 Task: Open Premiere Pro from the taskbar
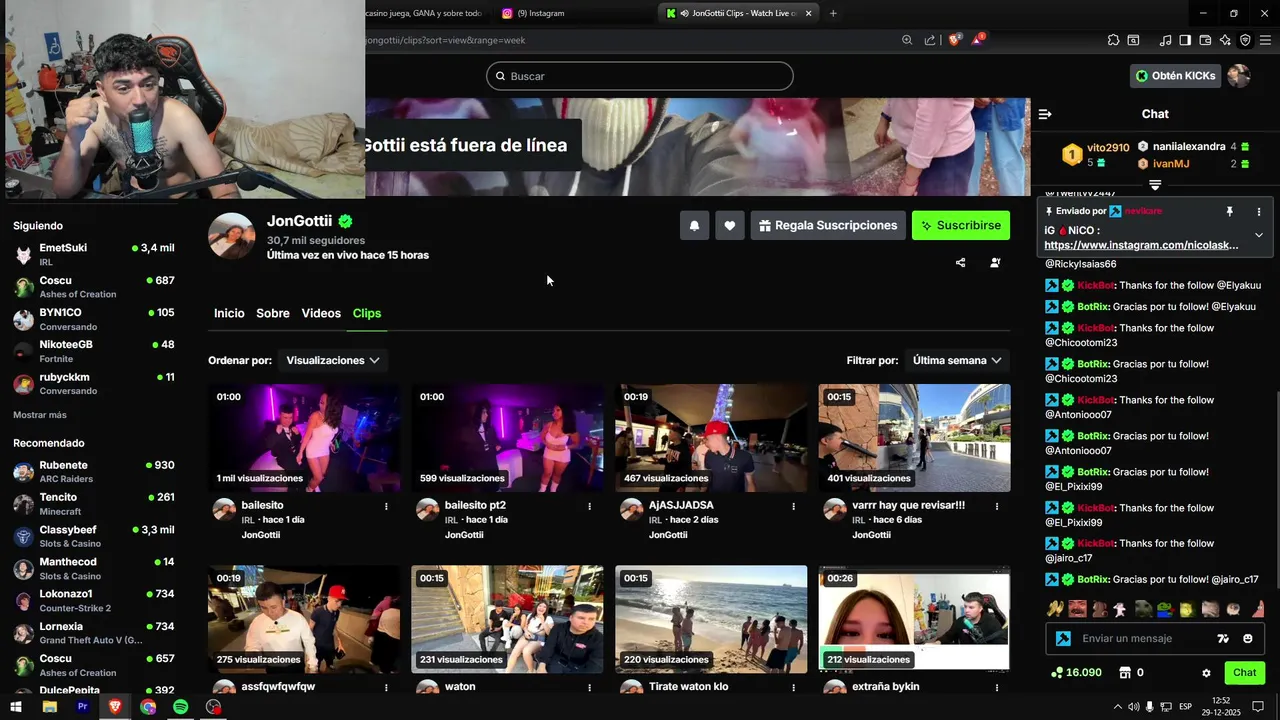(x=82, y=706)
